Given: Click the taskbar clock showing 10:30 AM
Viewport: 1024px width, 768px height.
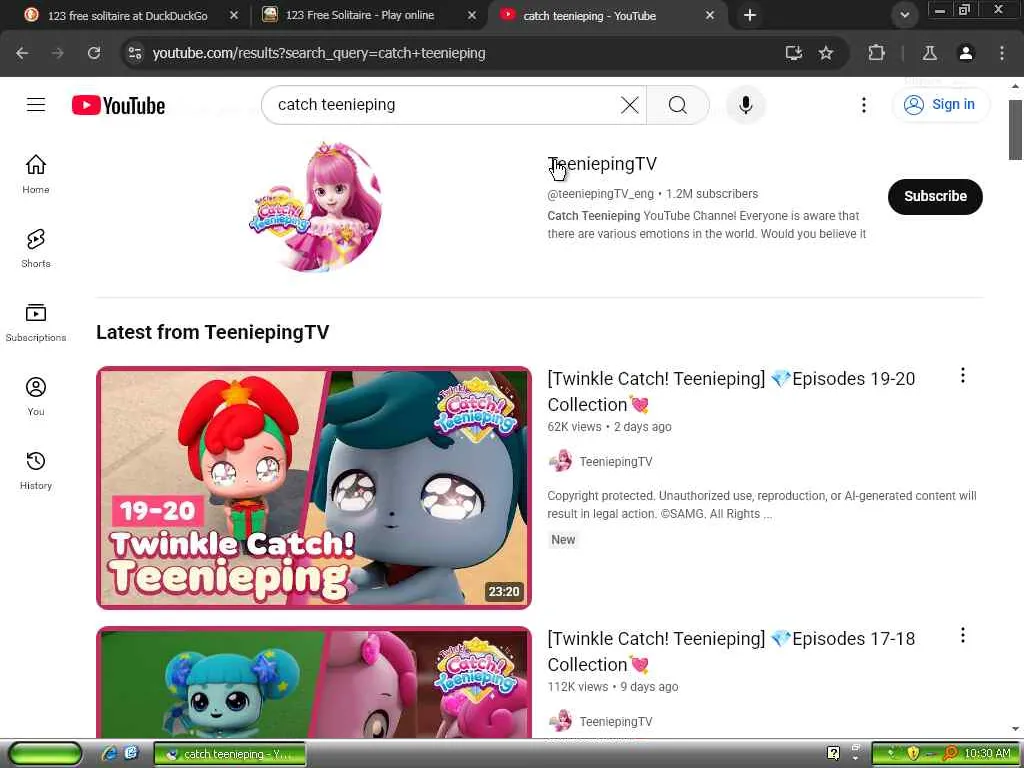Looking at the screenshot, I should [x=987, y=754].
